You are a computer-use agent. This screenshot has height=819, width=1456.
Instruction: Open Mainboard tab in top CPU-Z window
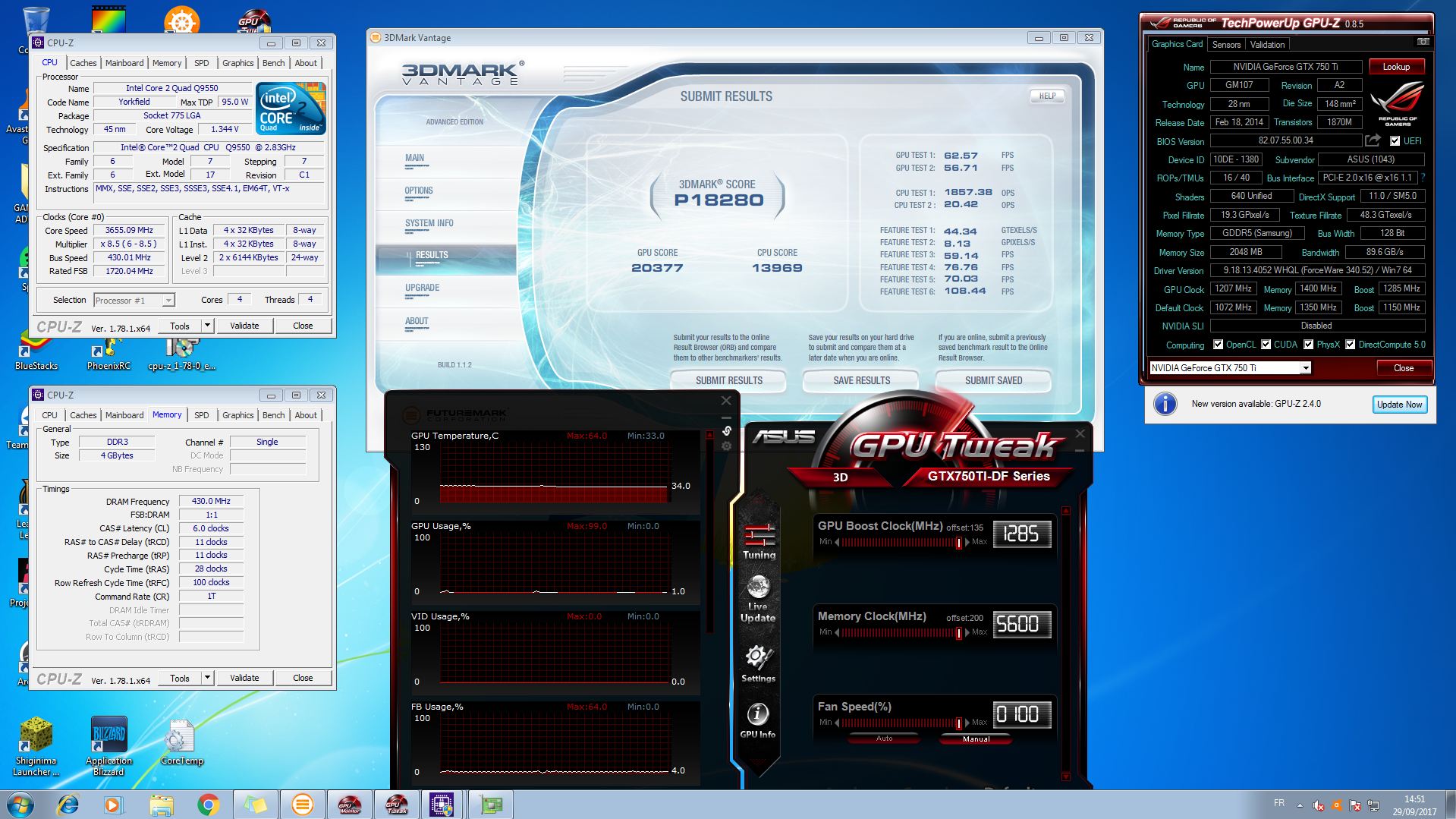pyautogui.click(x=124, y=63)
